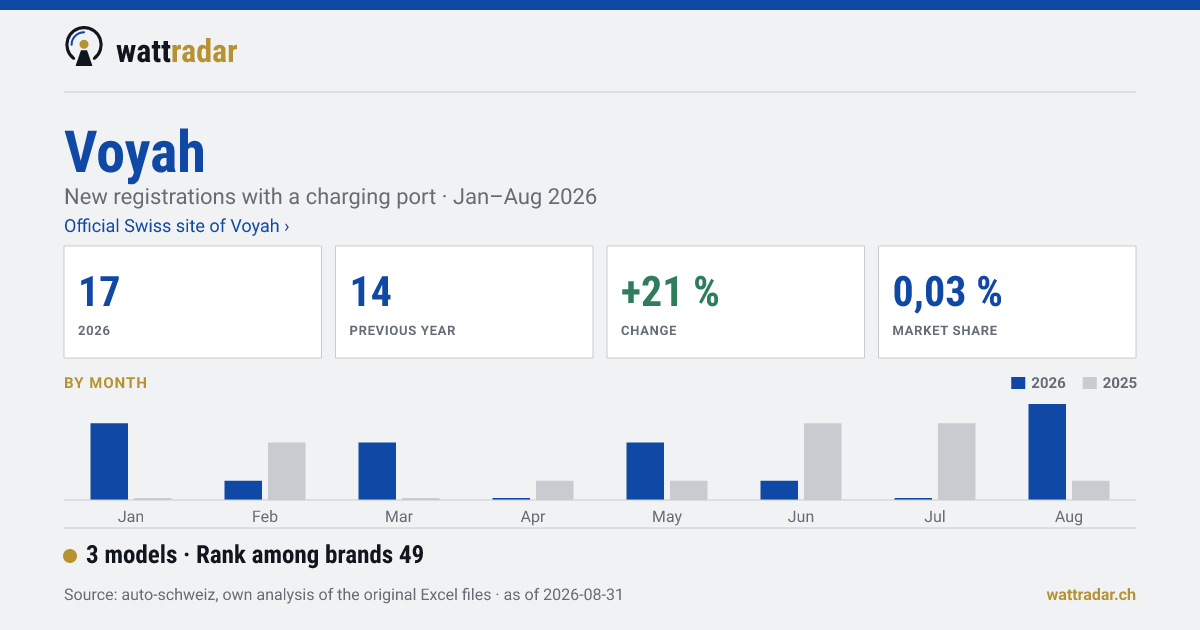Click the May 2025 gray bar
This screenshot has width=1200, height=630.
(x=689, y=490)
